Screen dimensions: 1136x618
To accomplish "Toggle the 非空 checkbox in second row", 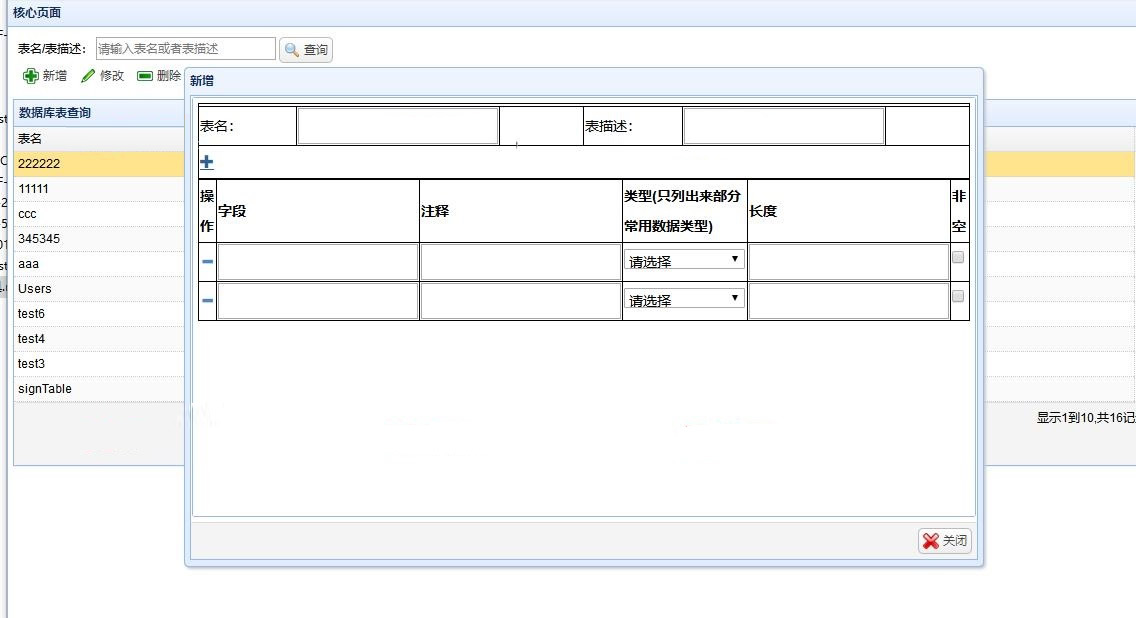I will click(x=958, y=296).
